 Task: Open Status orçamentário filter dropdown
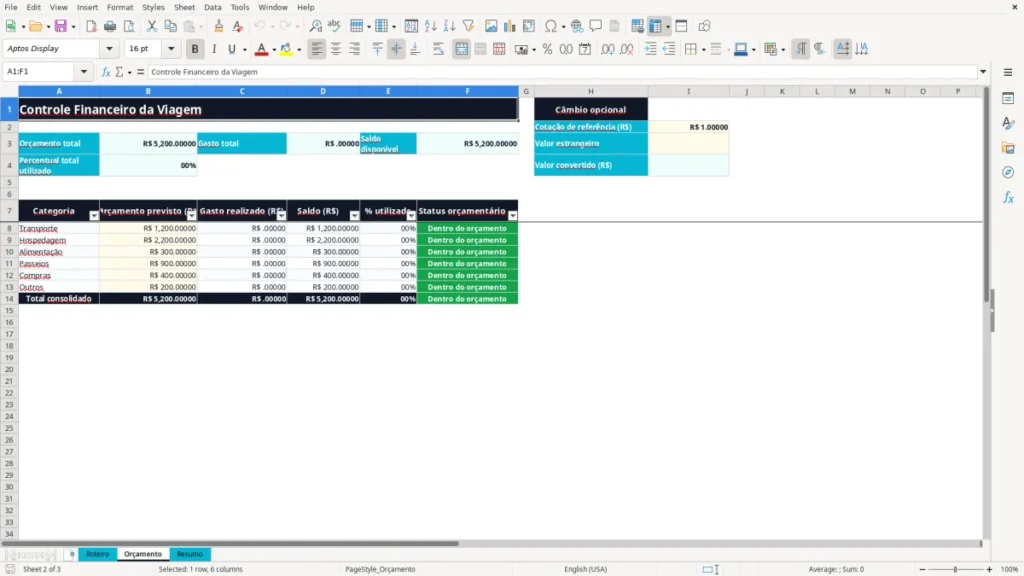513,216
